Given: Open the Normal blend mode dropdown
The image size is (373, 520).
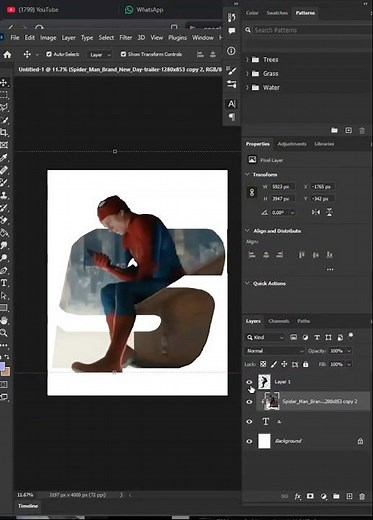Looking at the screenshot, I should 275,351.
